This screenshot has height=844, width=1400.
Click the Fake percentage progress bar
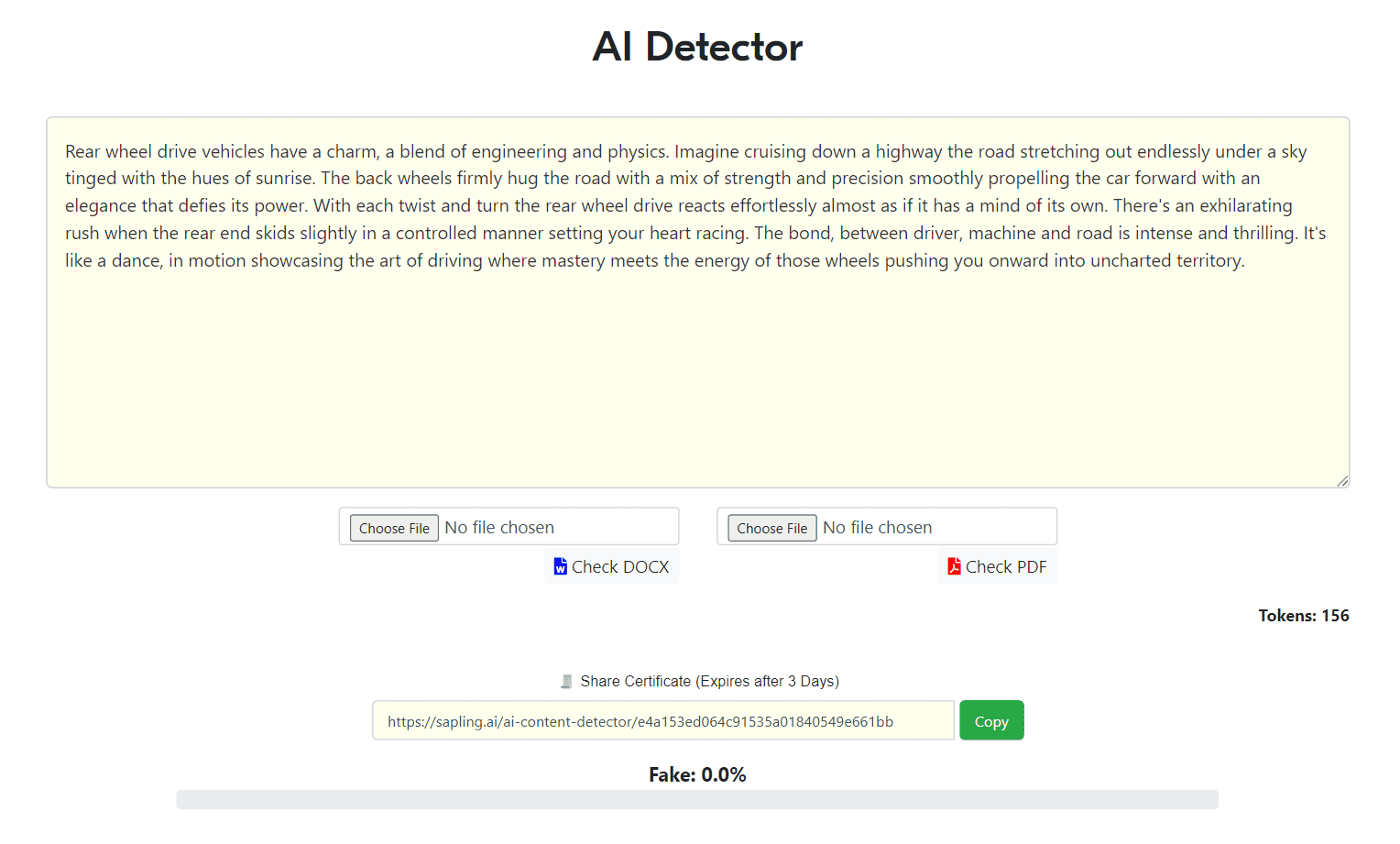point(697,800)
